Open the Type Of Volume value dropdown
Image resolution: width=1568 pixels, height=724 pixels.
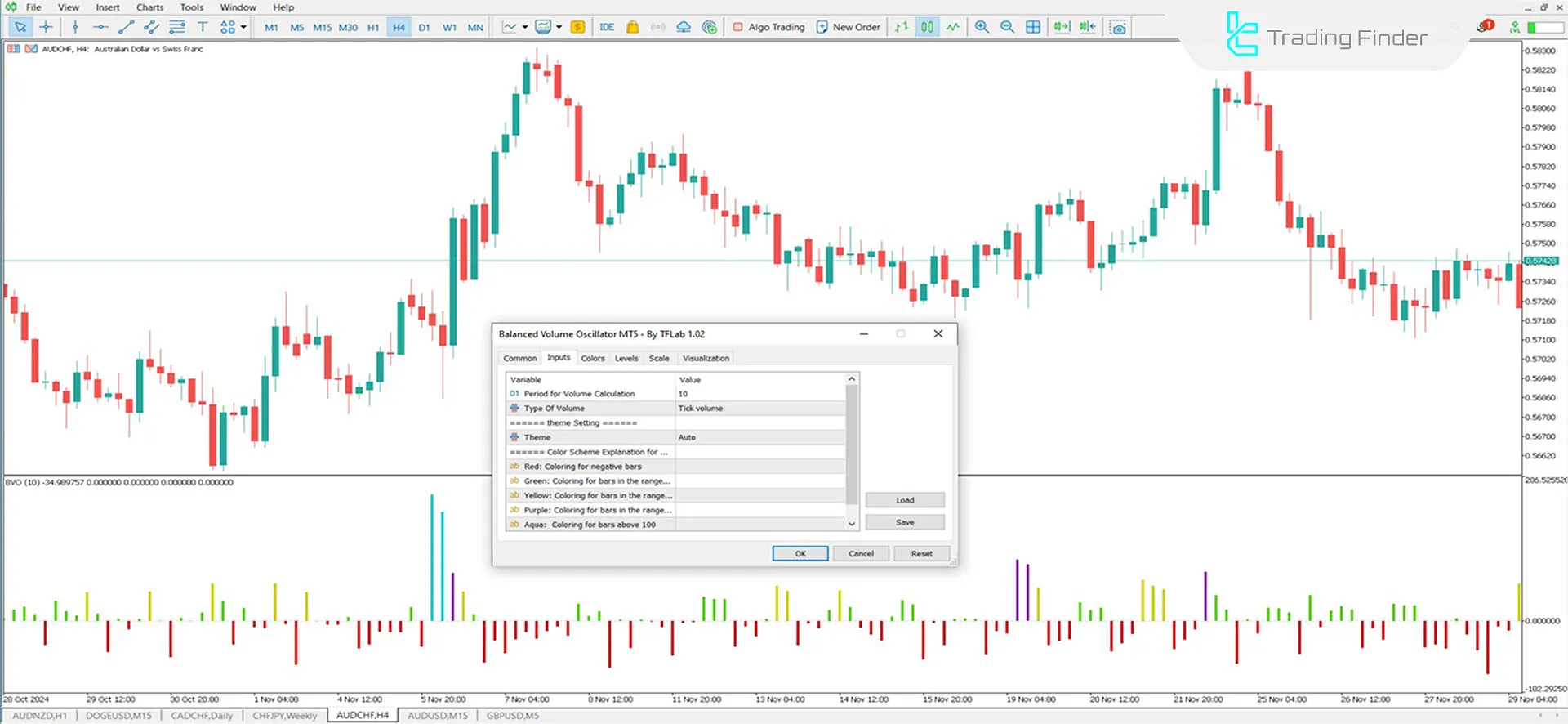click(x=759, y=409)
